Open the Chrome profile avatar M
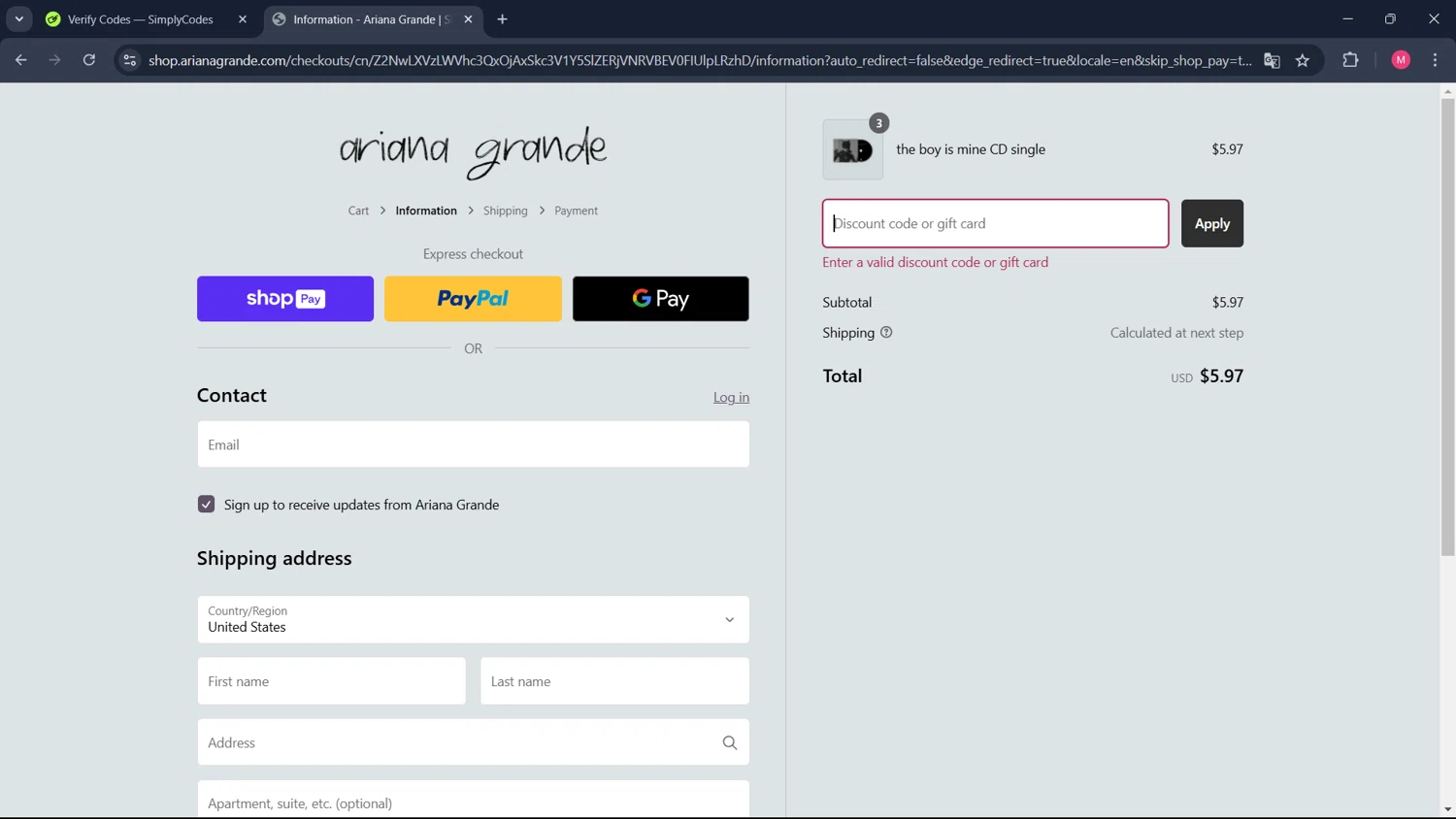1456x819 pixels. coord(1401,60)
